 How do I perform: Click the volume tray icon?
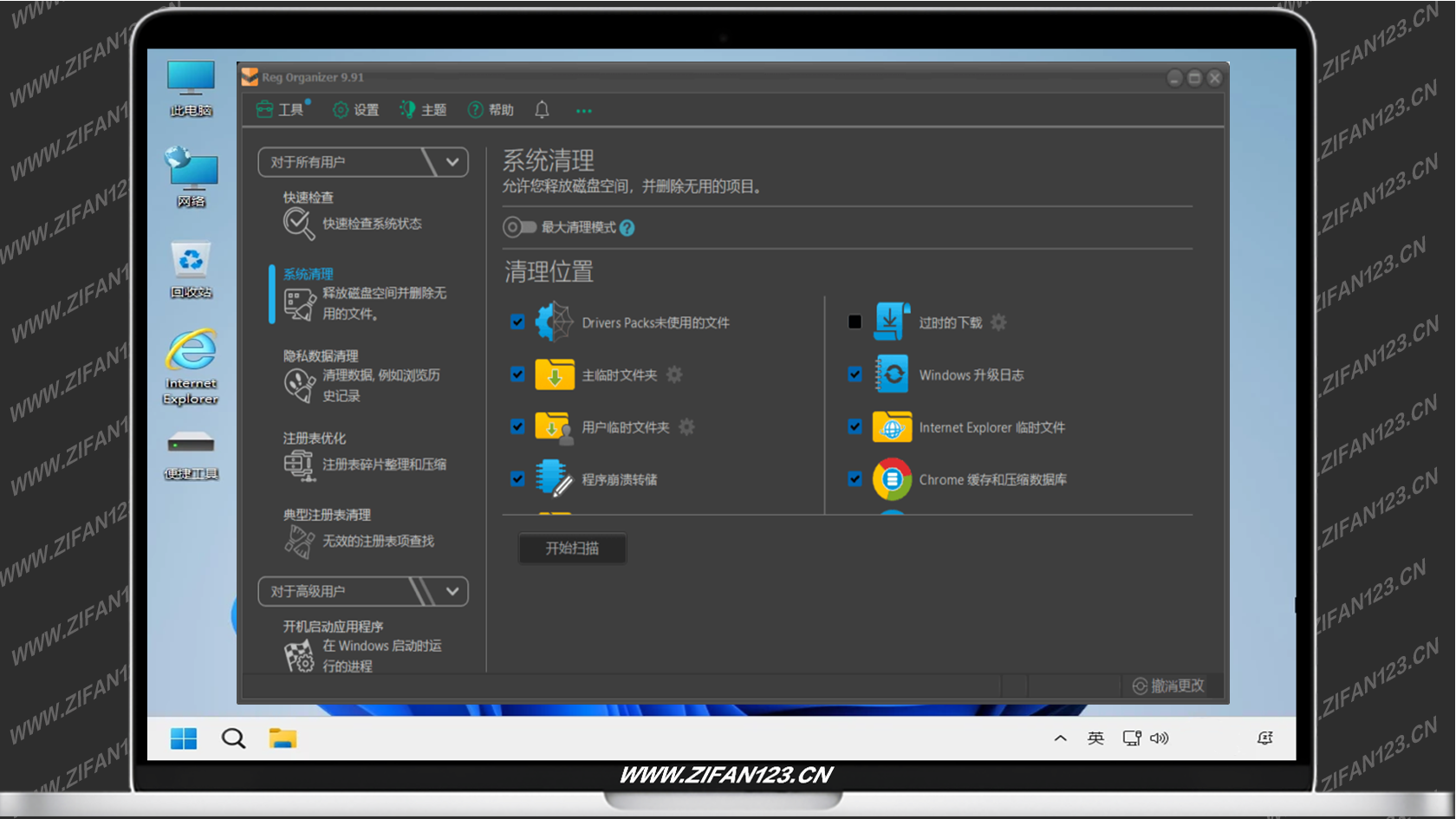point(1160,738)
